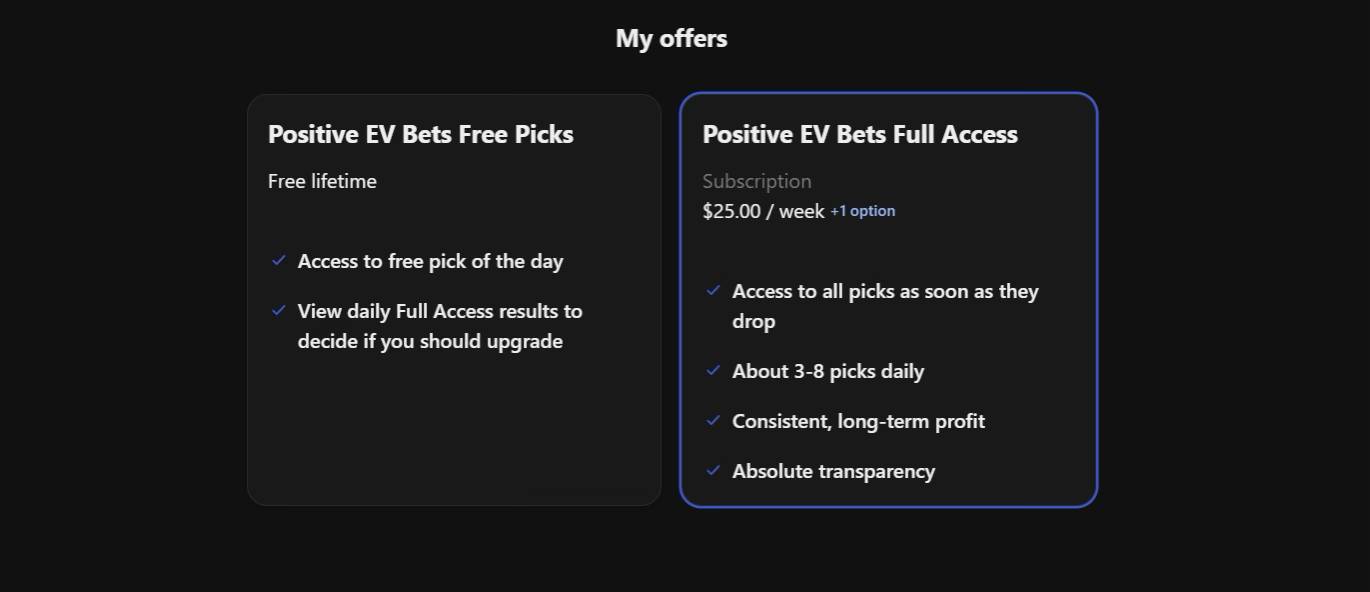Click the checkmark beside 'View daily Full Access results'
This screenshot has width=1370, height=592.
tap(279, 311)
